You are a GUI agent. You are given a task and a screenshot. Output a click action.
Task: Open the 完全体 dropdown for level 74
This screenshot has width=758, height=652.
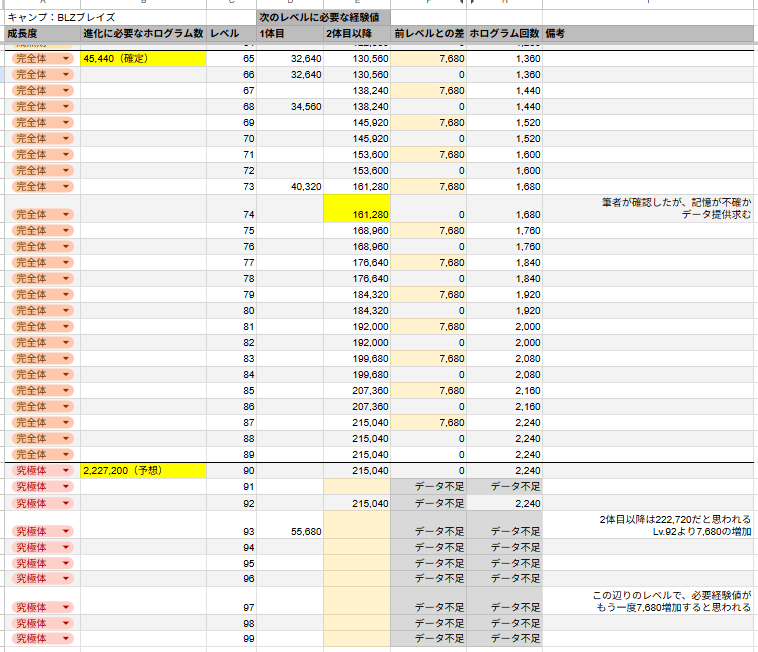(66, 215)
